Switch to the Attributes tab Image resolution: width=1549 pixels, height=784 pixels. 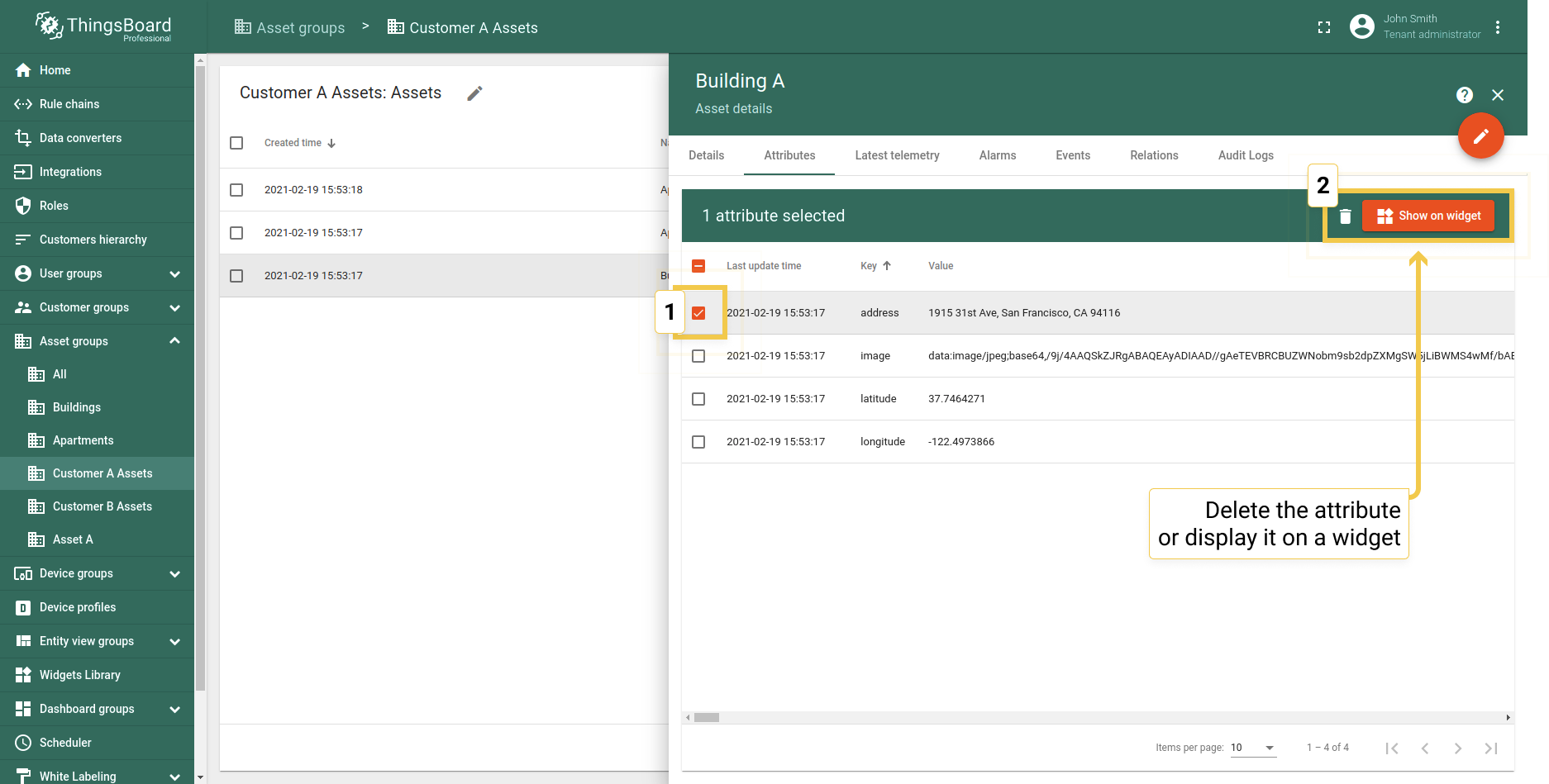pyautogui.click(x=789, y=155)
